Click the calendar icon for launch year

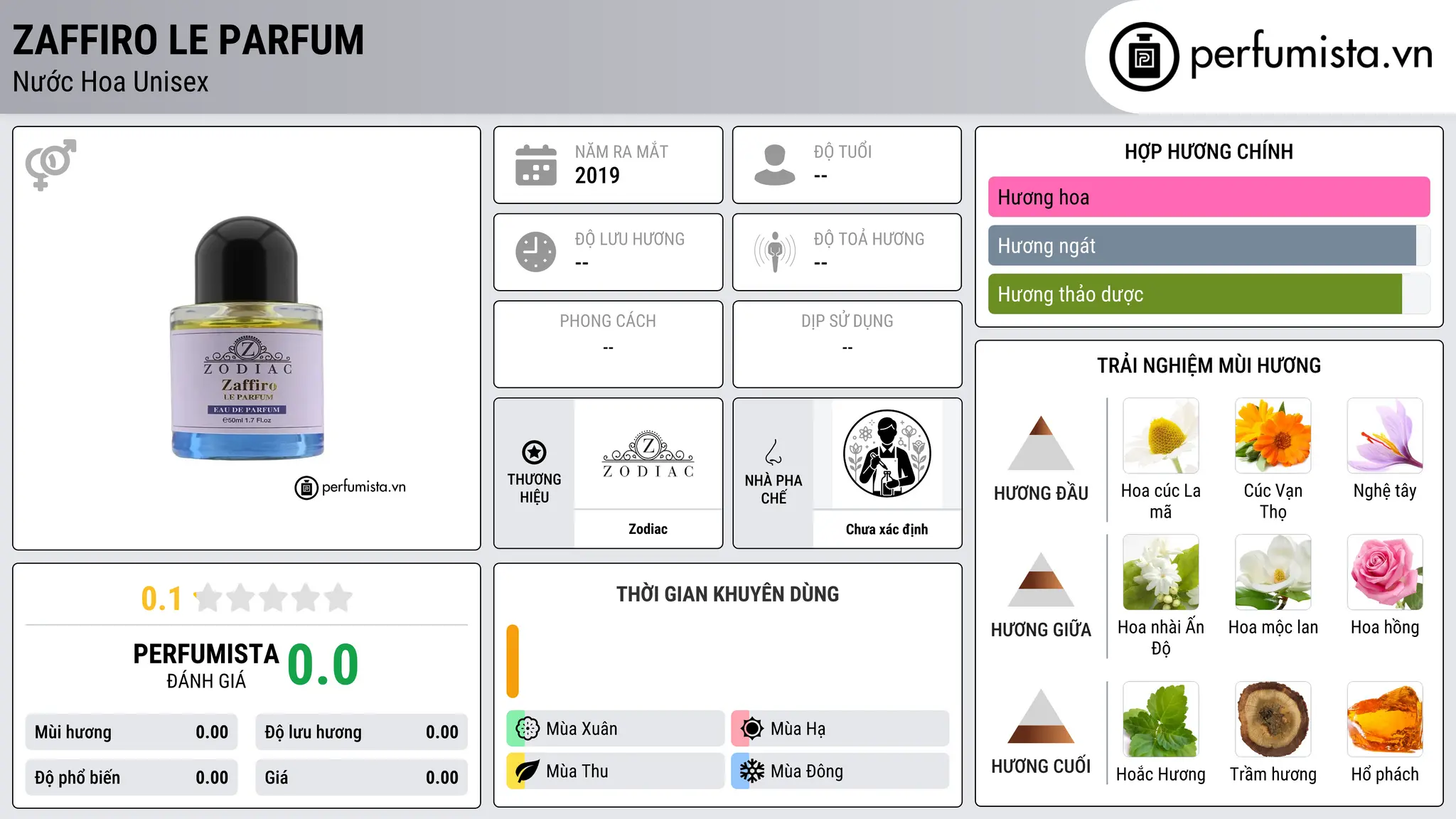click(x=536, y=165)
